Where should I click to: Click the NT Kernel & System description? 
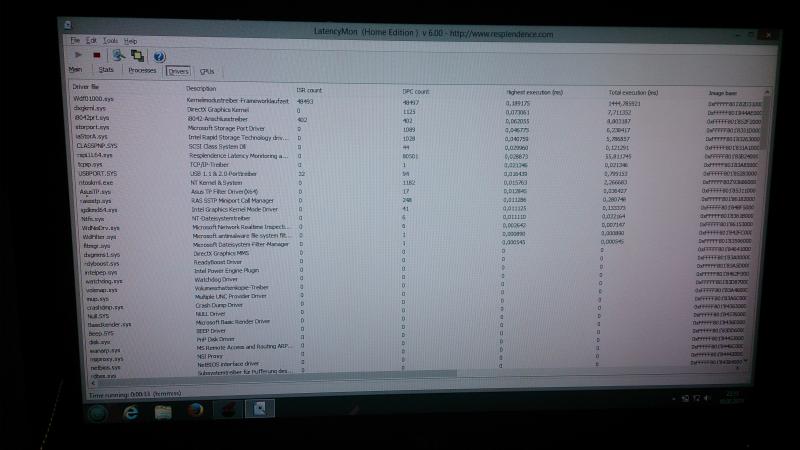coord(216,183)
